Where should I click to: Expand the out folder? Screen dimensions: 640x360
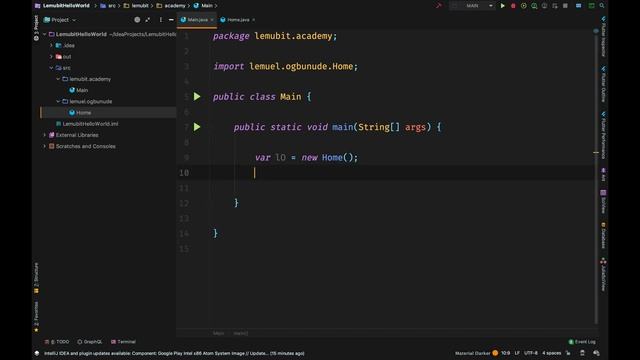(x=51, y=57)
